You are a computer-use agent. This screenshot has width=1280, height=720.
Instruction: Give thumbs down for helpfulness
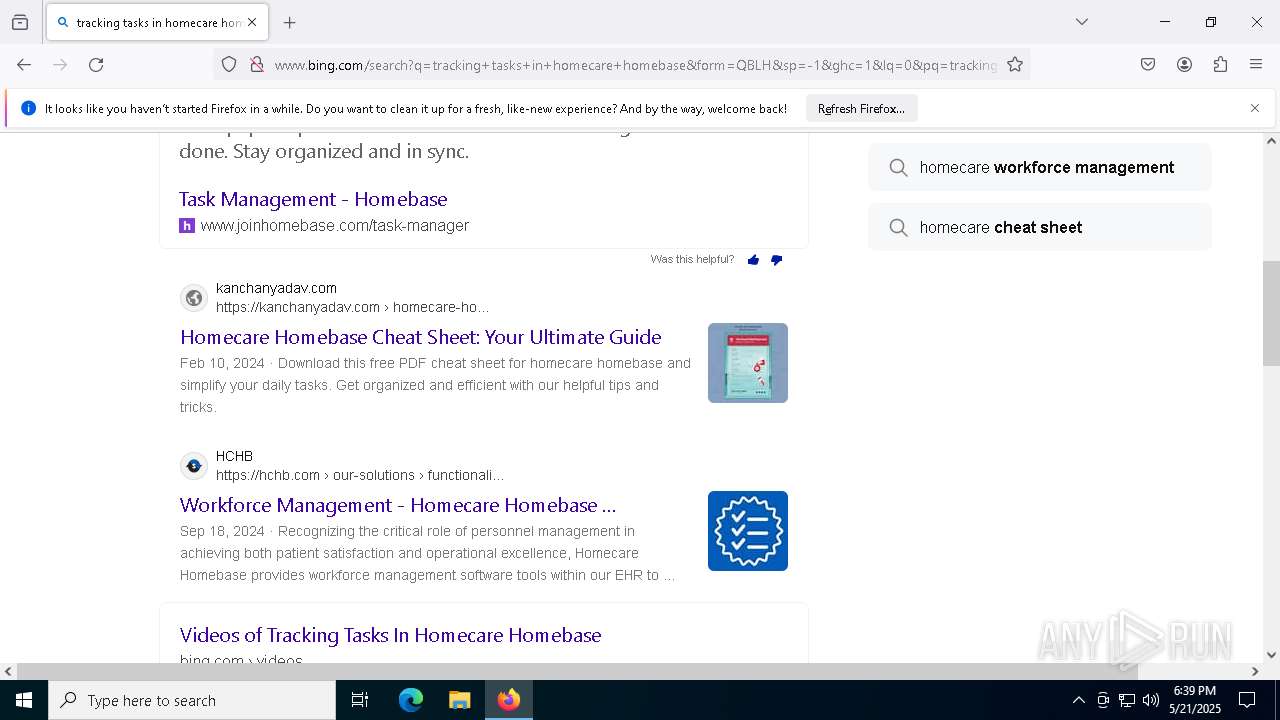[x=776, y=260]
